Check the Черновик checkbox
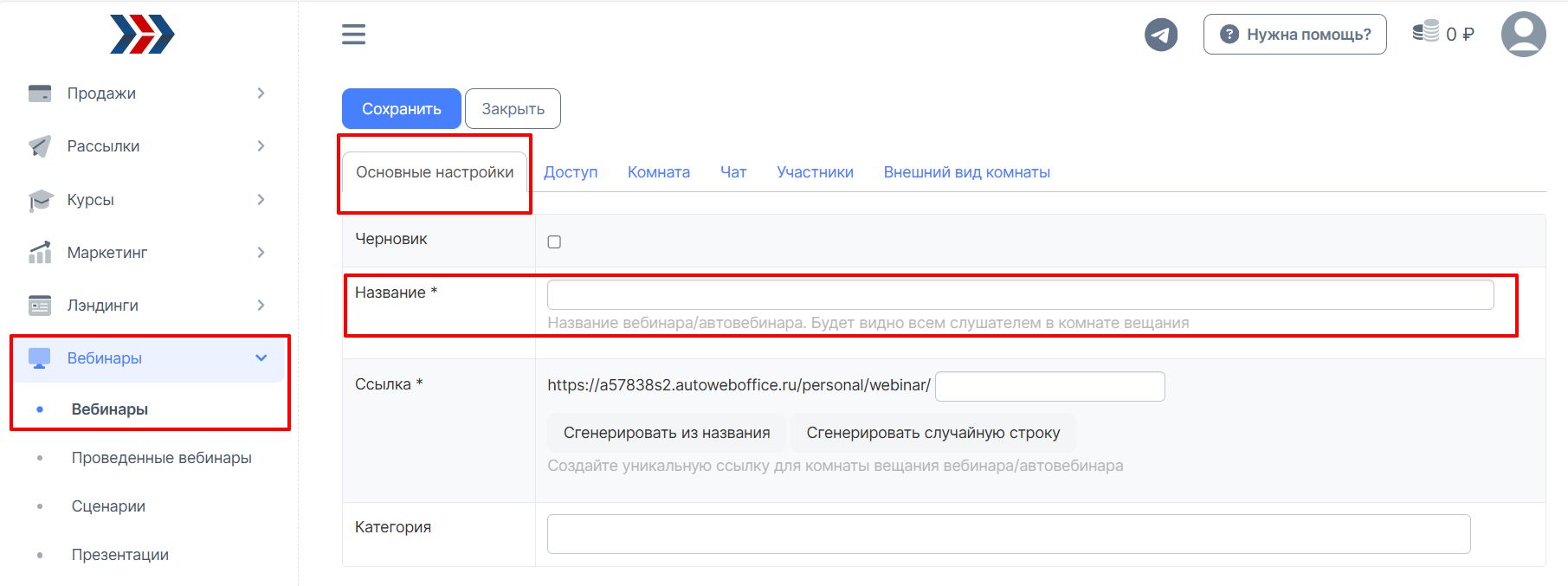Viewport: 1568px width, 586px height. 554,242
